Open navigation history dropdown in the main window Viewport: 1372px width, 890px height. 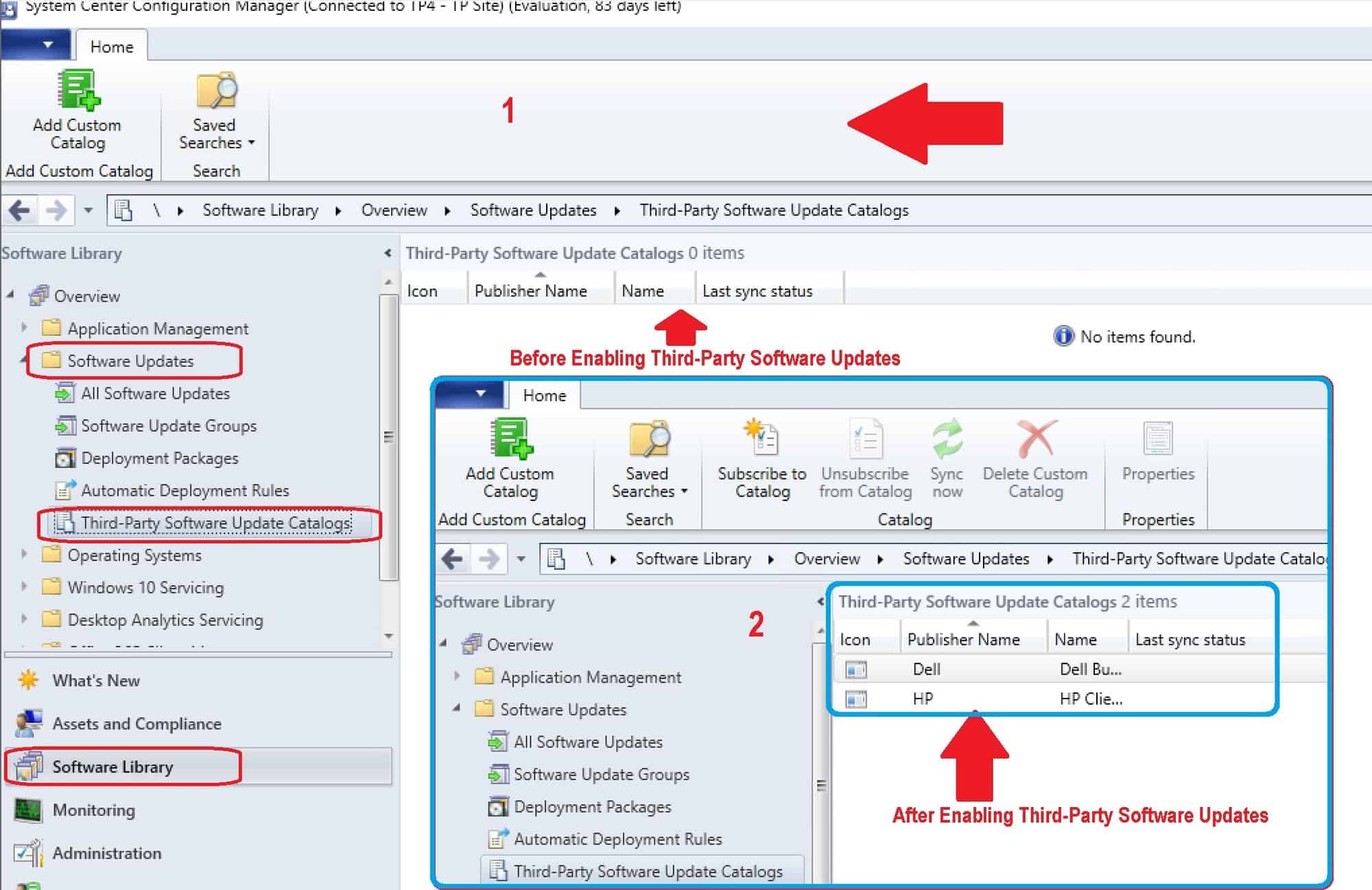tap(88, 210)
